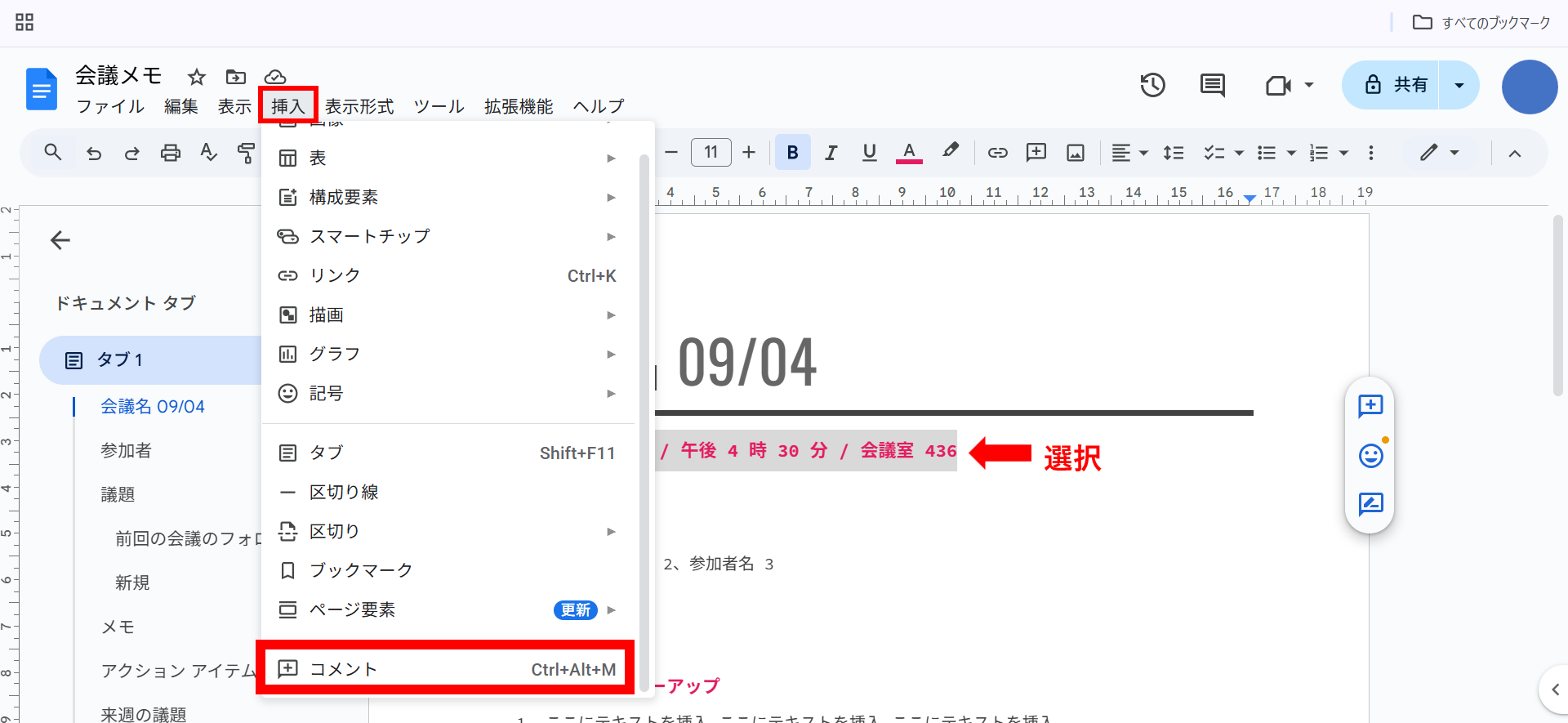Viewport: 1568px width, 723px height.
Task: Open the ツール menu
Action: pyautogui.click(x=439, y=106)
